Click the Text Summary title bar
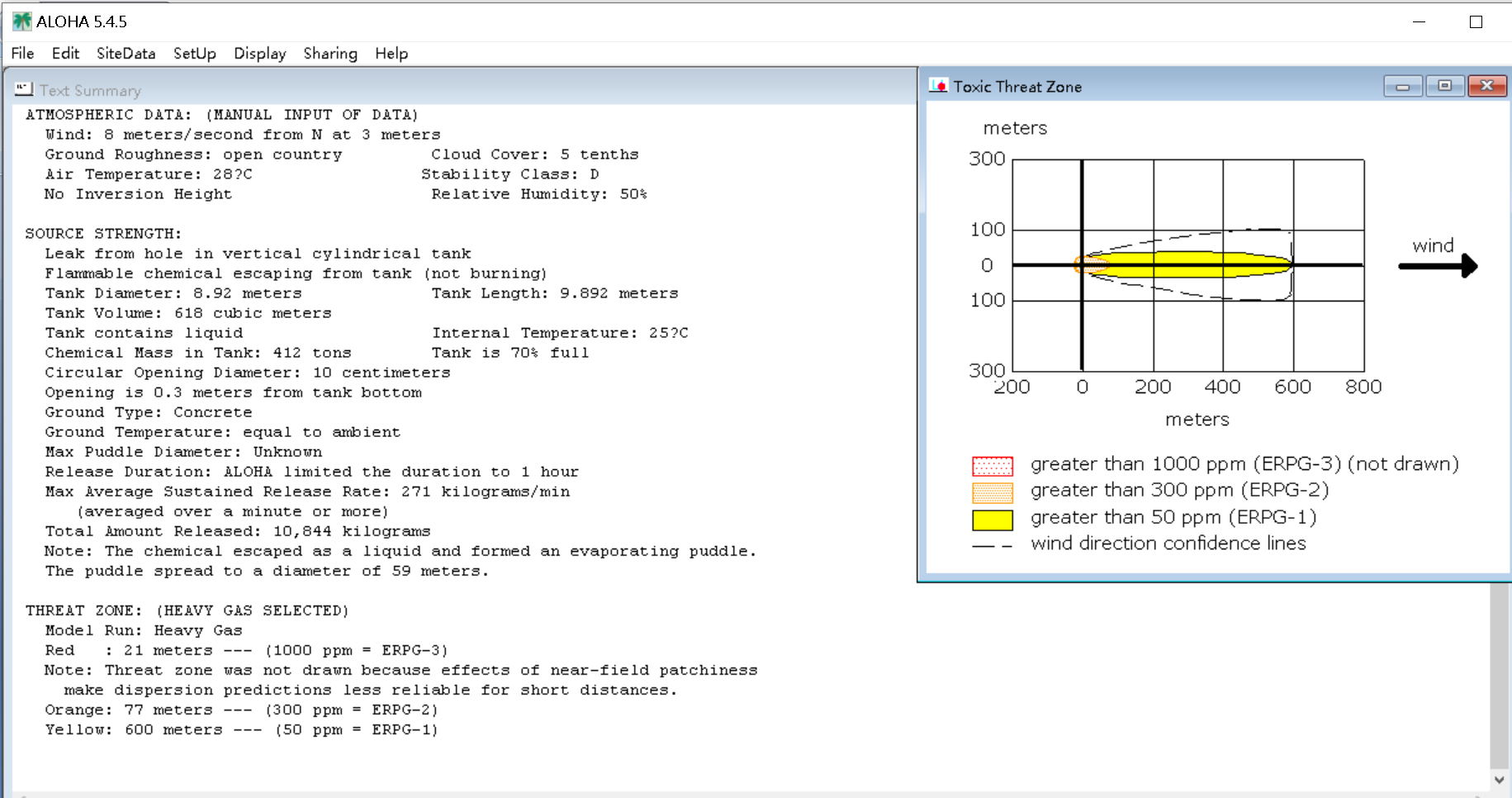This screenshot has height=798, width=1512. tap(462, 89)
